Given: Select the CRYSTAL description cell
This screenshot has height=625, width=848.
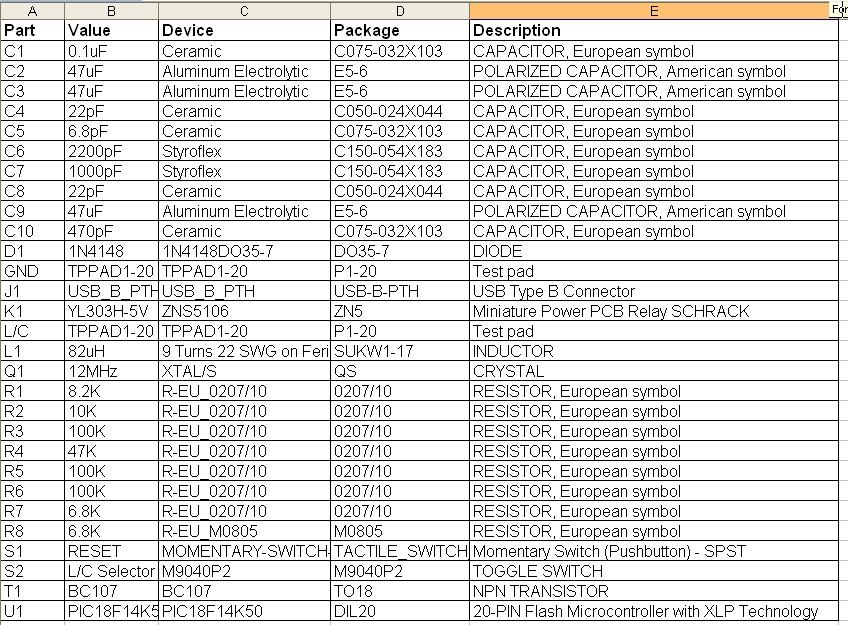Looking at the screenshot, I should tap(654, 371).
